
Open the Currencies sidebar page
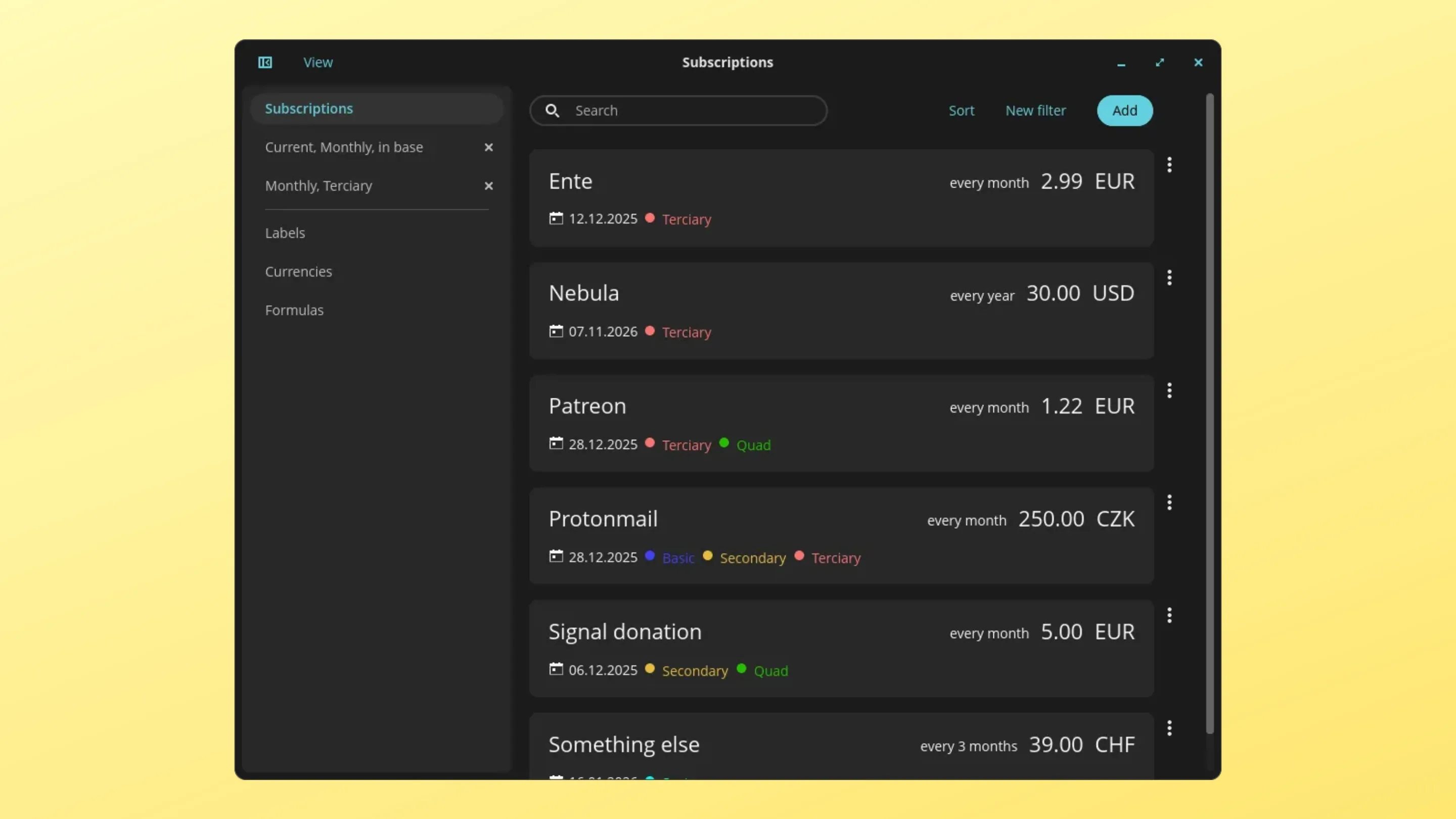coord(298,271)
